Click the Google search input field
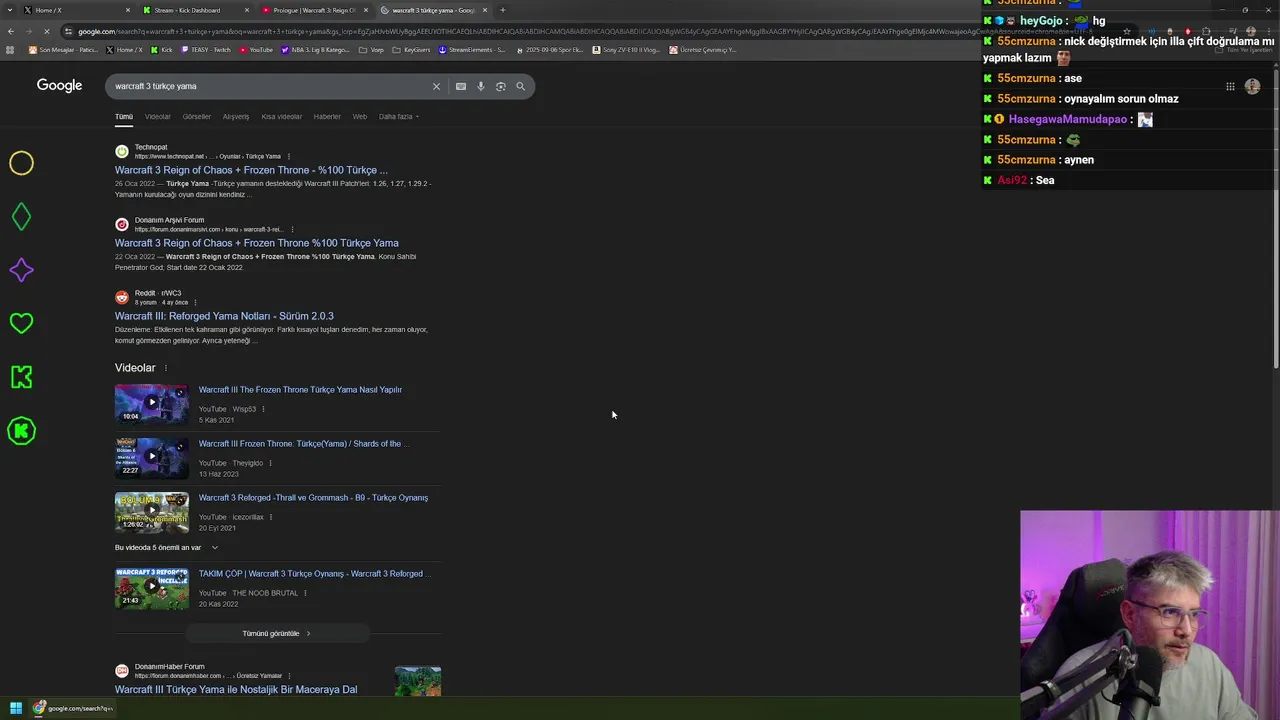Screen dimensions: 1280x720 [270, 86]
